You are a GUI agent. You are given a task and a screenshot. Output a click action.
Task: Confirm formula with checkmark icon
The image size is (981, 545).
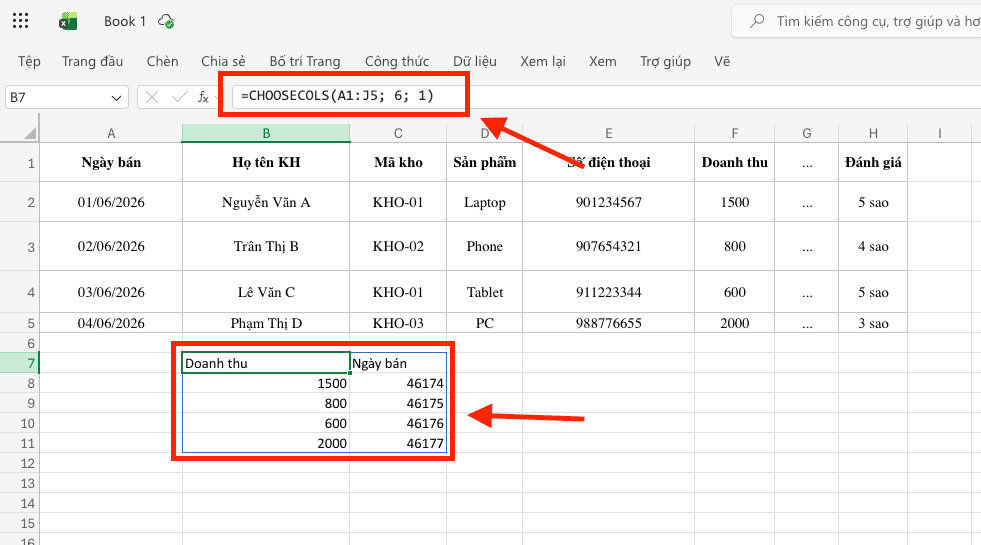click(x=180, y=97)
